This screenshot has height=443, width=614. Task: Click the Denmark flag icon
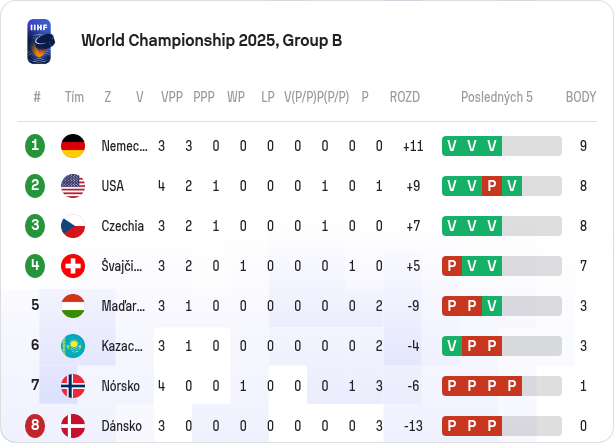73,426
